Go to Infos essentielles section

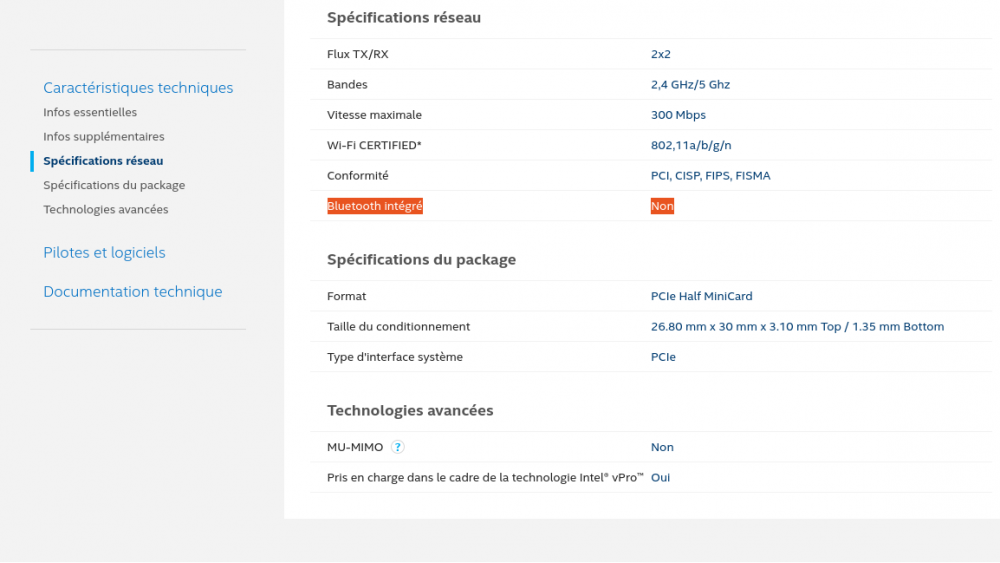coord(90,113)
